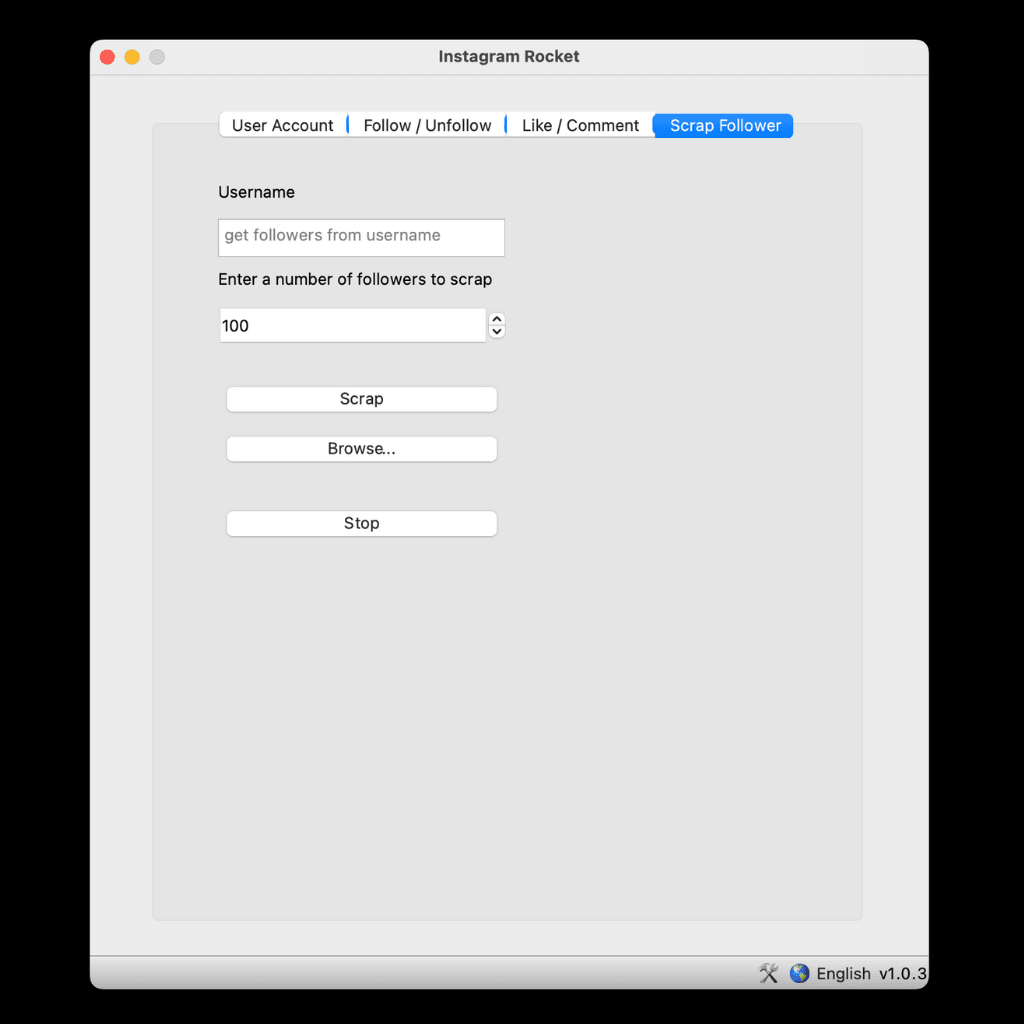The width and height of the screenshot is (1024, 1024).
Task: Open the Follow / Unfollow tab
Action: coord(427,124)
